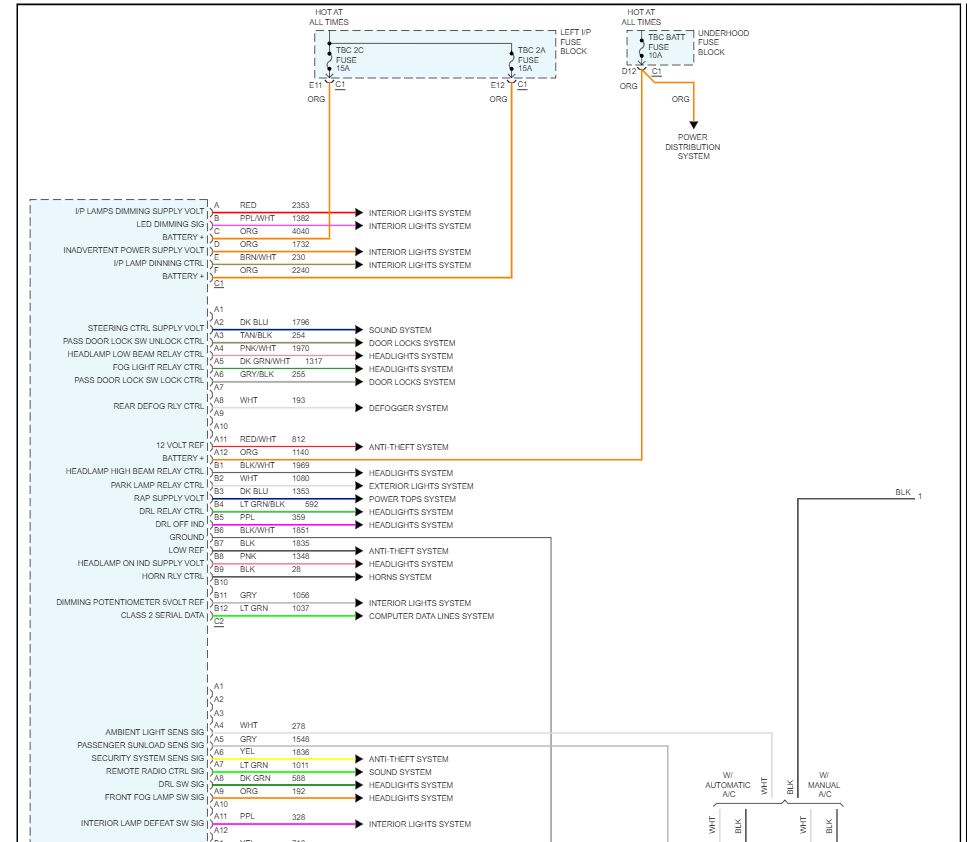The height and width of the screenshot is (842, 967).
Task: Click the TBC BATT 10A fuse symbol
Action: point(641,47)
